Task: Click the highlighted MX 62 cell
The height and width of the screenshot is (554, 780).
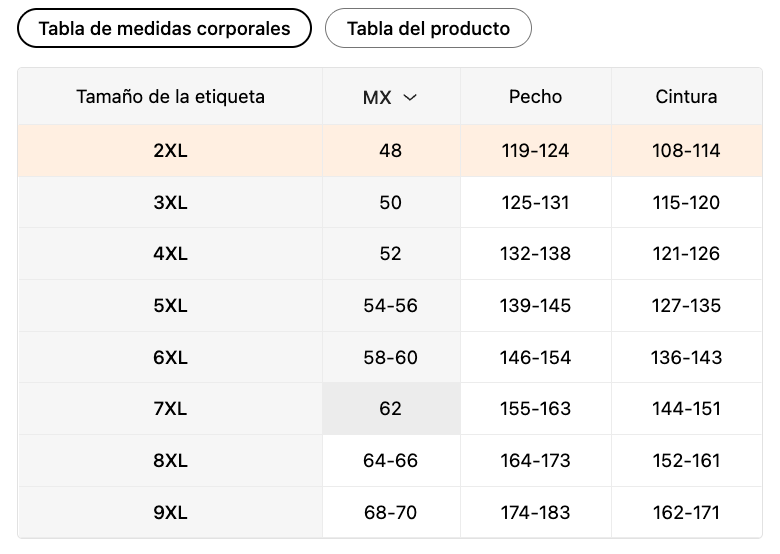Action: tap(391, 409)
